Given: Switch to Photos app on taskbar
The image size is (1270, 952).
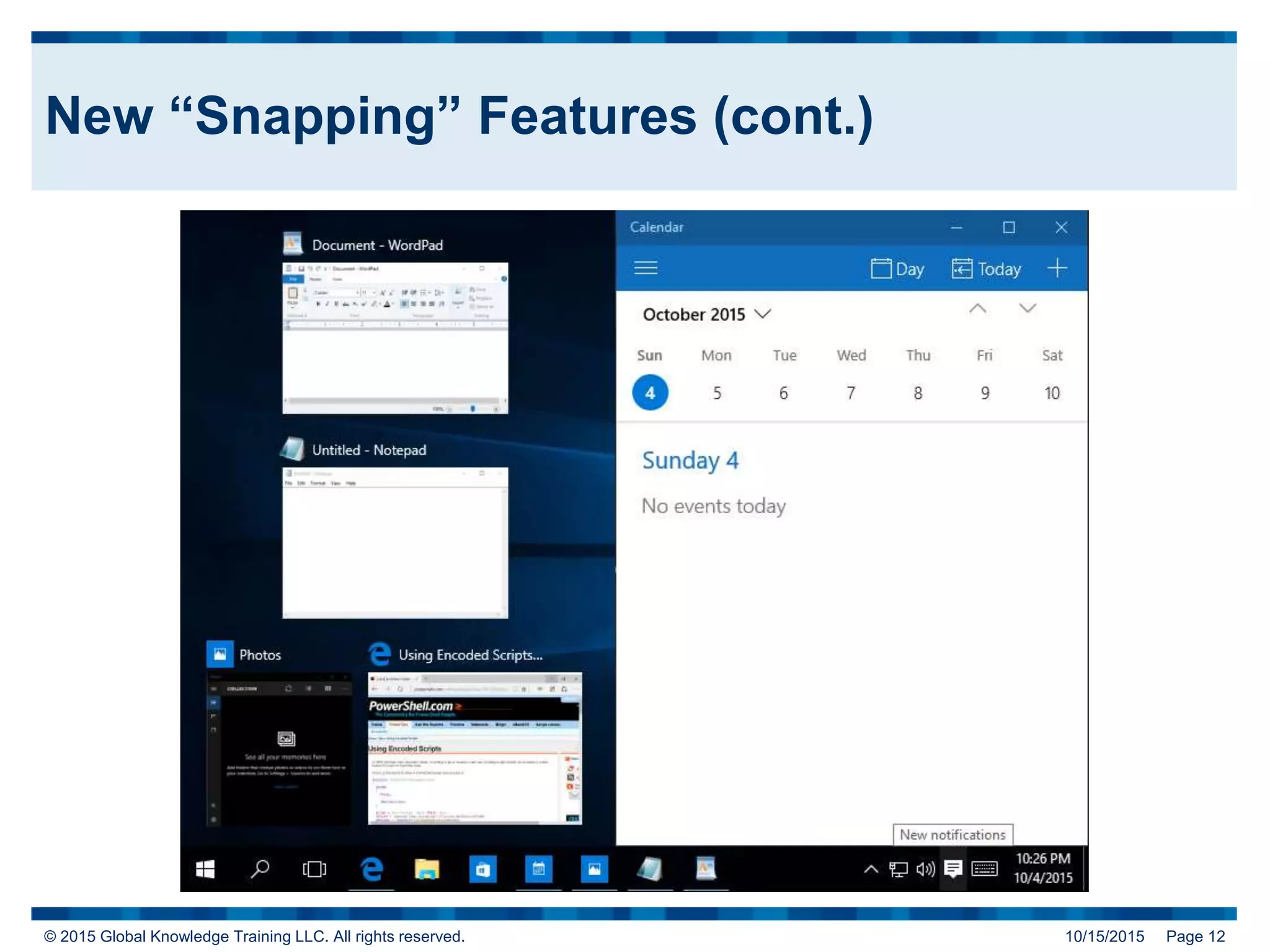Looking at the screenshot, I should tap(594, 870).
